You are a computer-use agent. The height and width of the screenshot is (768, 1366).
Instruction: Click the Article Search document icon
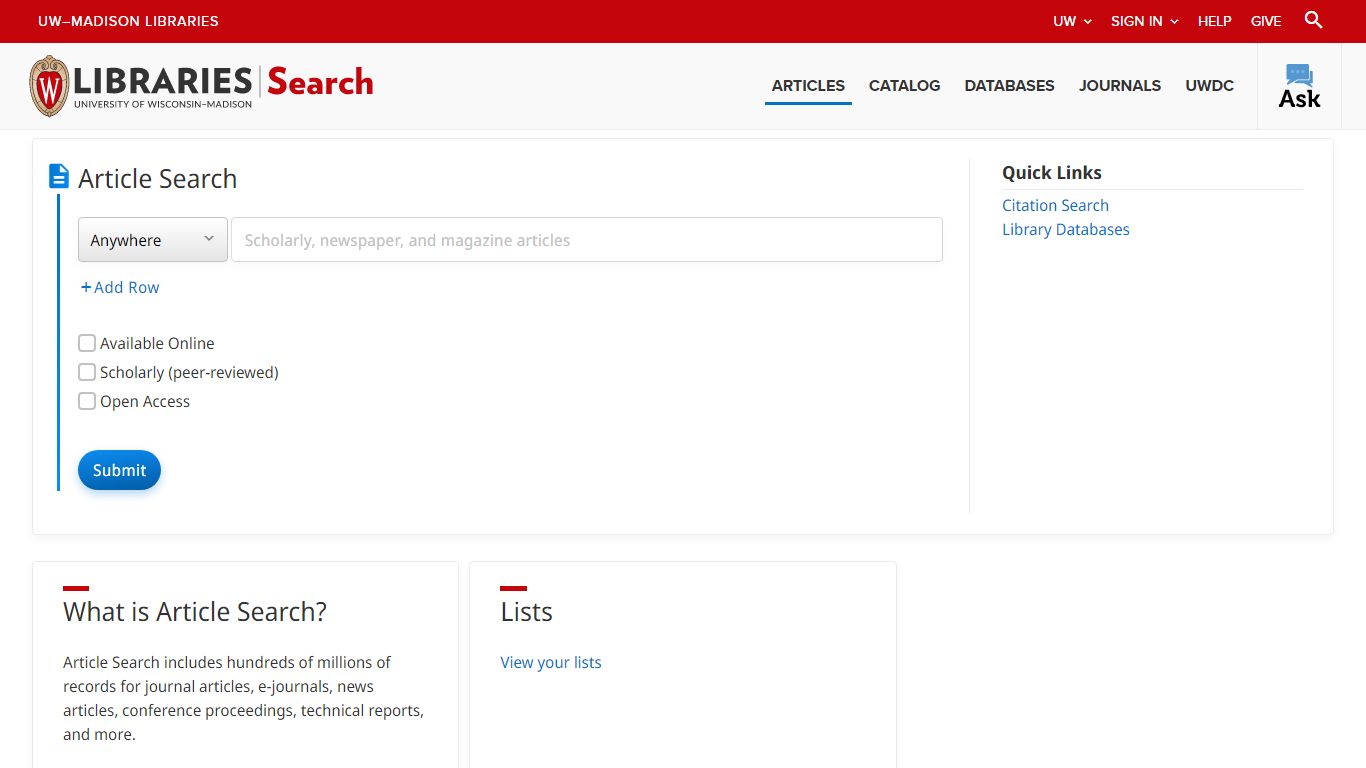(59, 177)
